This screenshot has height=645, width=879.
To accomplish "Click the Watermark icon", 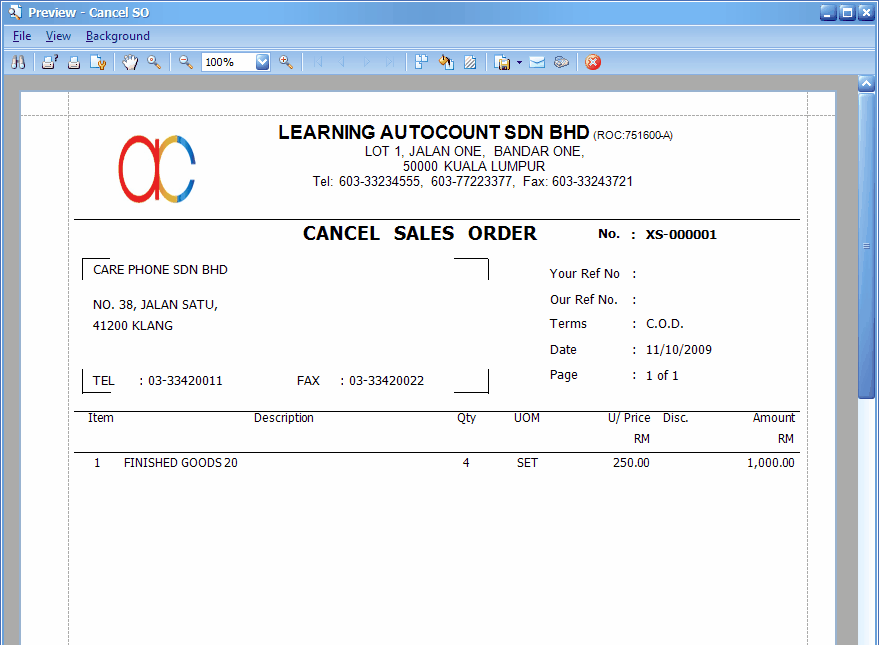I will pyautogui.click(x=470, y=62).
